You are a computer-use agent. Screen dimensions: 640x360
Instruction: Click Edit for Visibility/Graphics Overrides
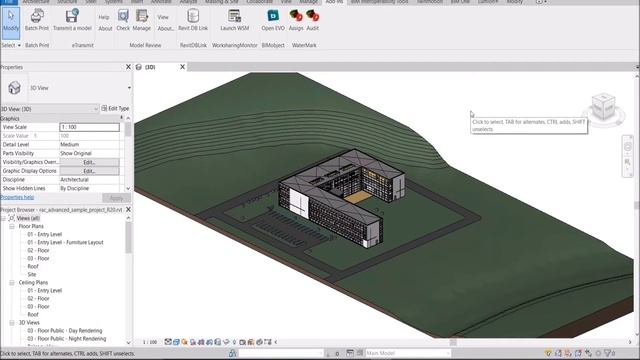(89, 162)
